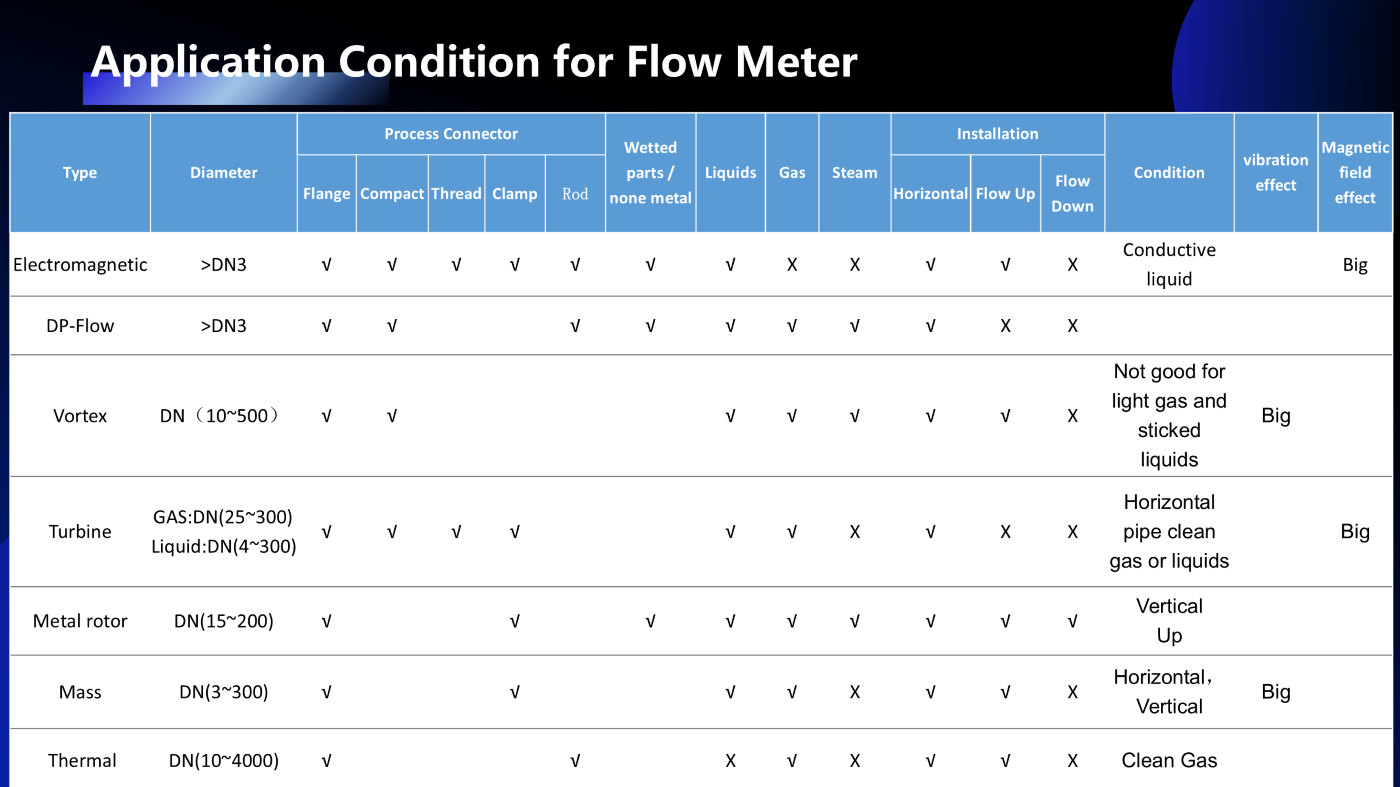Click the Thermal row's Rod check mark
Image resolution: width=1400 pixels, height=787 pixels.
pos(575,761)
